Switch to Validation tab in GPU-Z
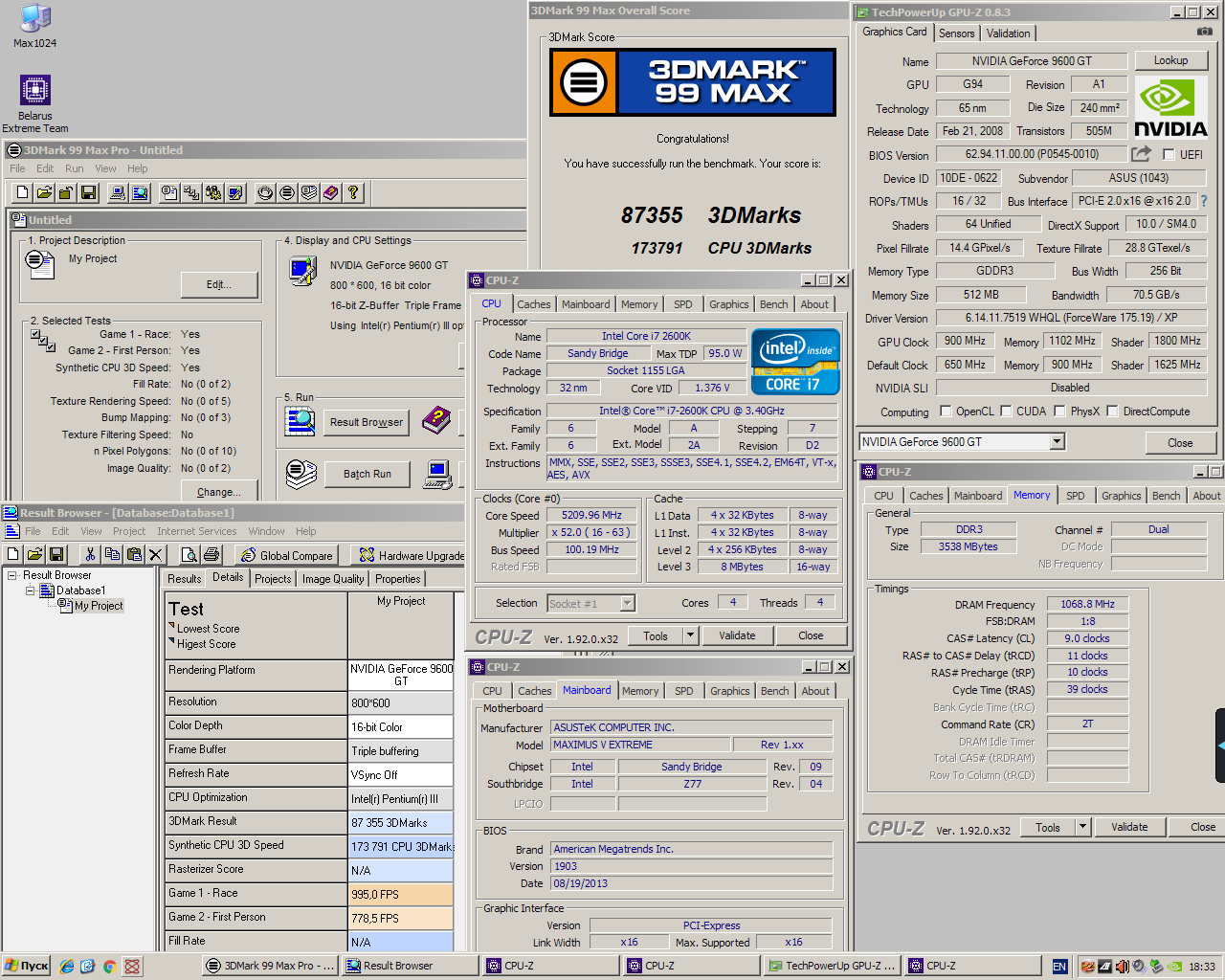Viewport: 1225px width, 980px height. (1009, 33)
